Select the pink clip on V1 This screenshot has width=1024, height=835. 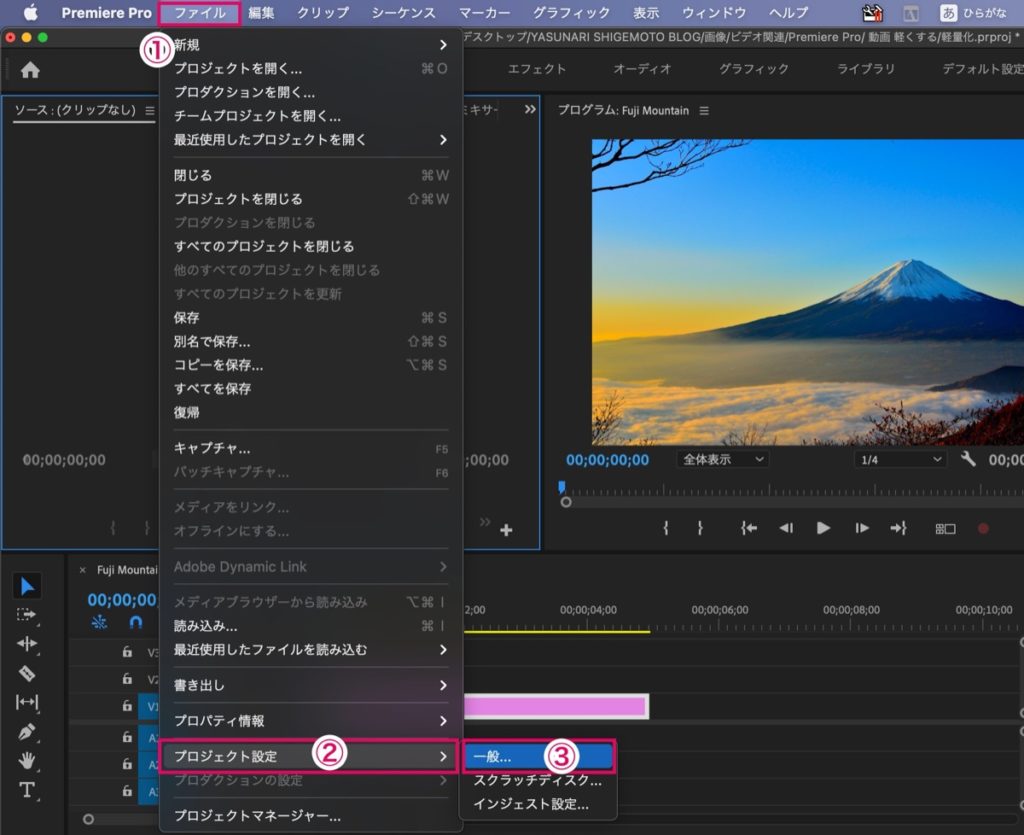pos(556,706)
